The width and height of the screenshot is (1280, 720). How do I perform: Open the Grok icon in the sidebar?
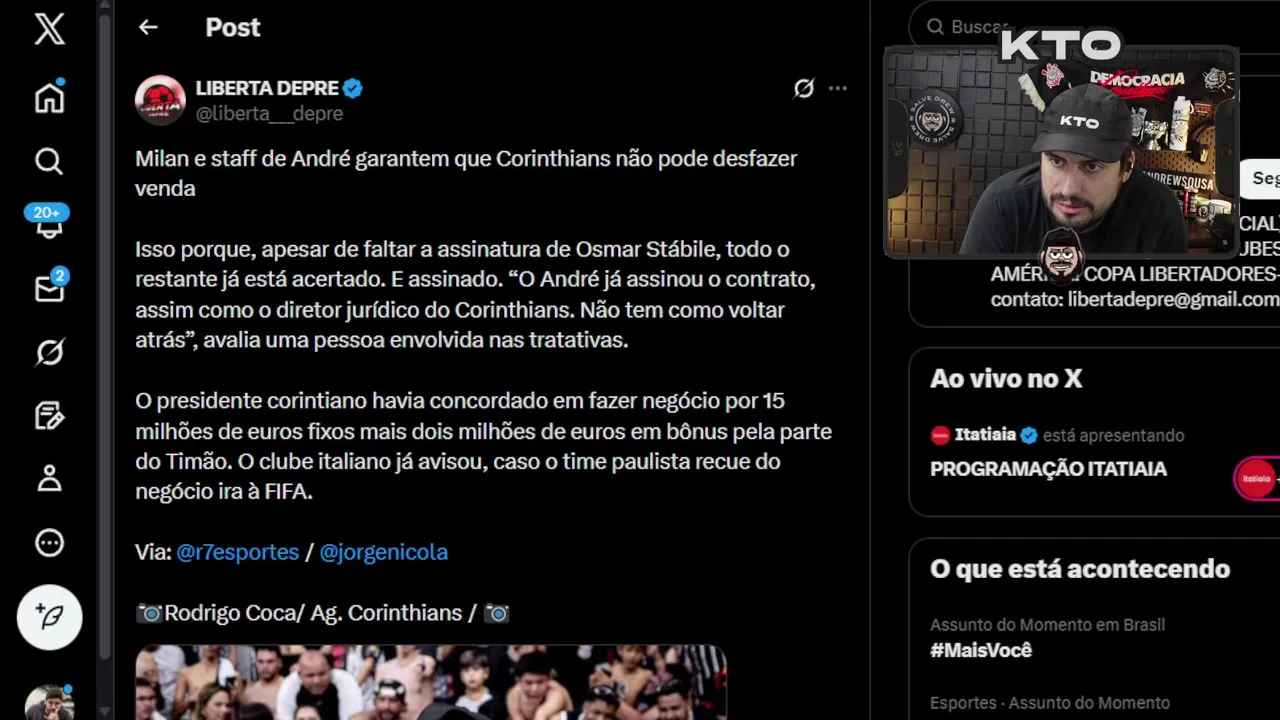49,352
